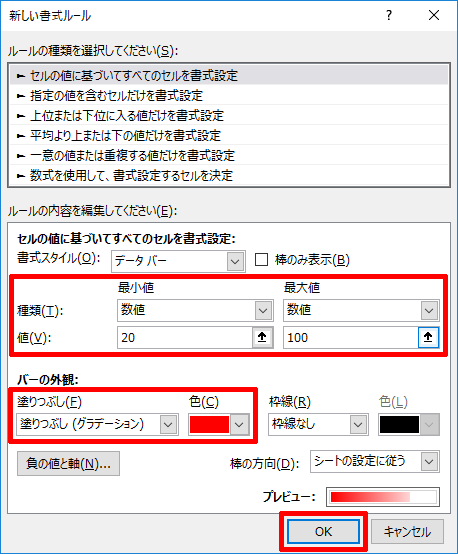Screen dimensions: 458x554
Task: Click the minimum value range selector icon
Action: (262, 337)
